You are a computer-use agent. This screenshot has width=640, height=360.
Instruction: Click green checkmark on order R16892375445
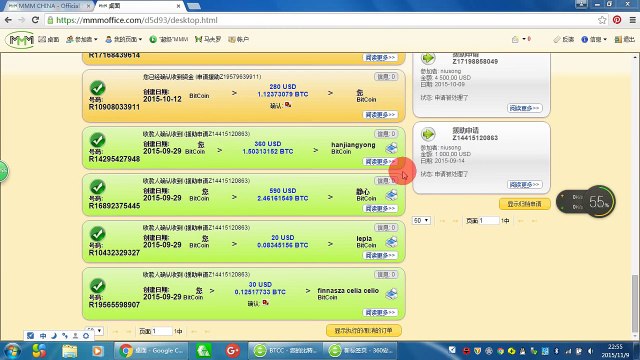tap(98, 187)
